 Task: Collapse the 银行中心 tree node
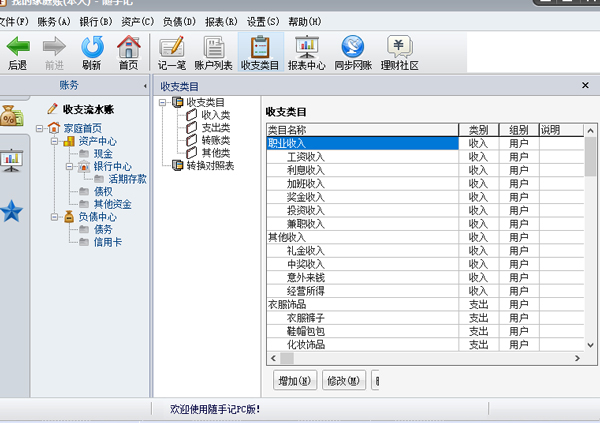pyautogui.click(x=69, y=167)
